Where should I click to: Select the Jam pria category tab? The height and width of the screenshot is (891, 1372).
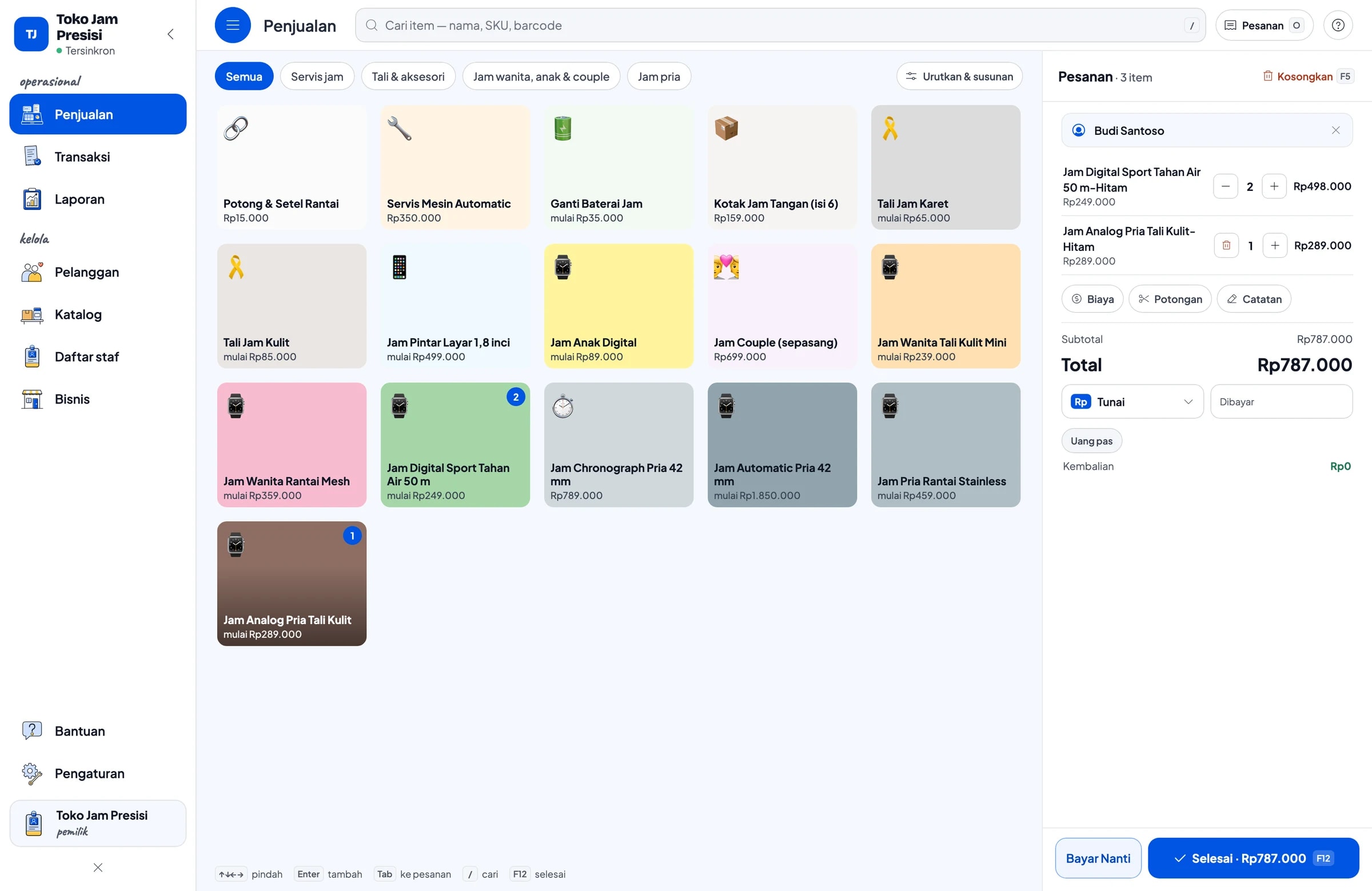[659, 76]
